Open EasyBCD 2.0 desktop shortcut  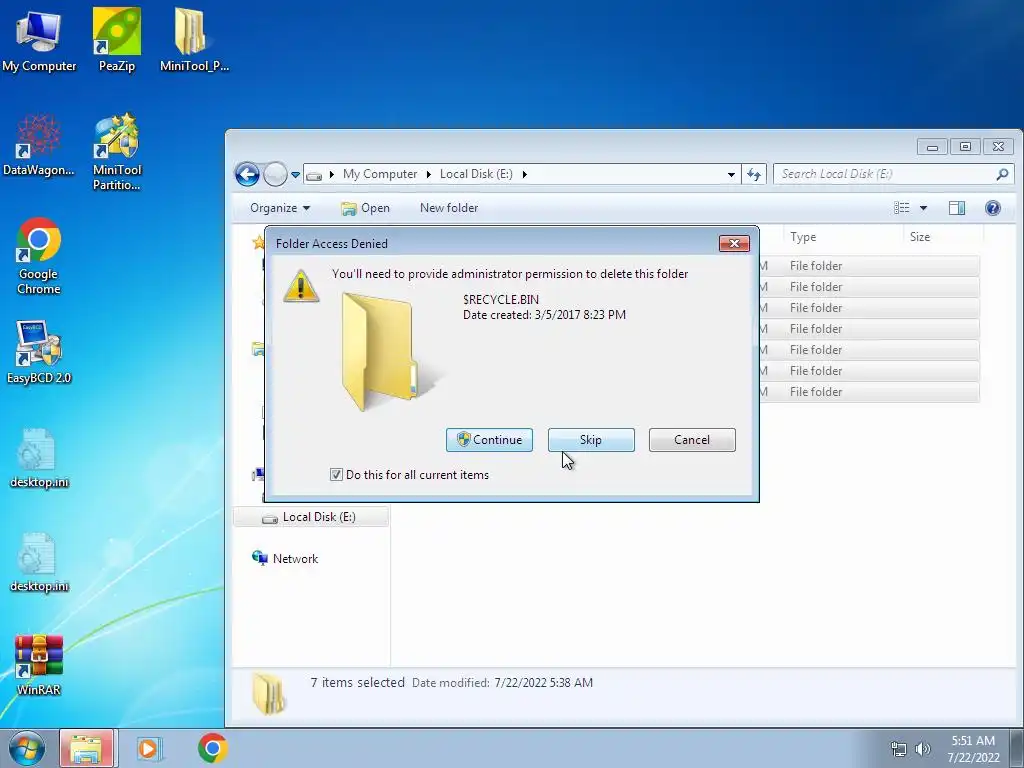(39, 353)
